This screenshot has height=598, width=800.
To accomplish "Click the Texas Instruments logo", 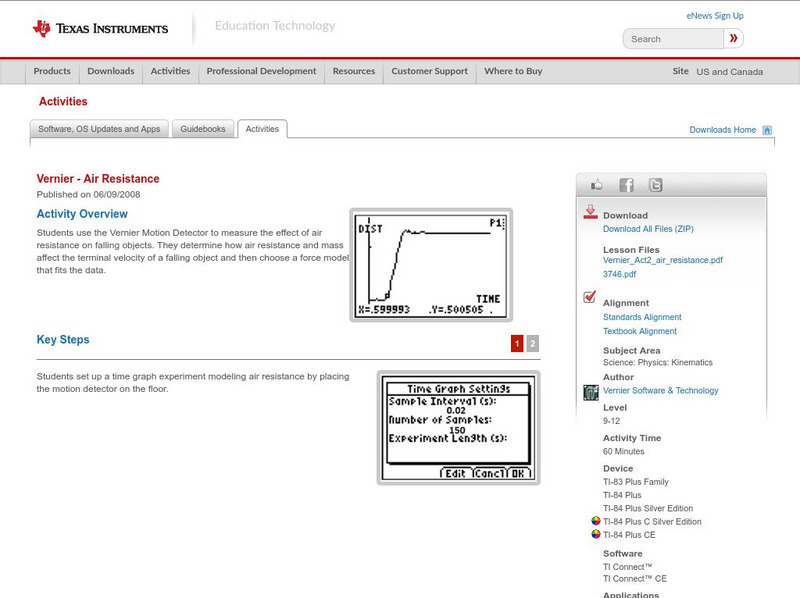I will (x=100, y=28).
